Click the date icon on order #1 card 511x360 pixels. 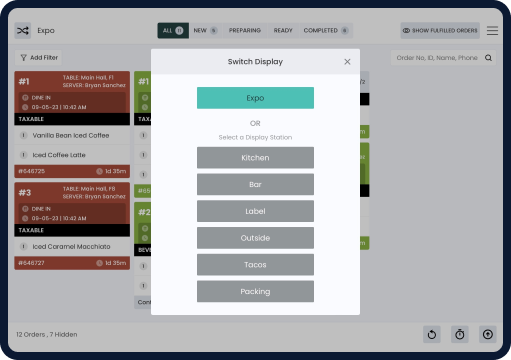click(25, 107)
